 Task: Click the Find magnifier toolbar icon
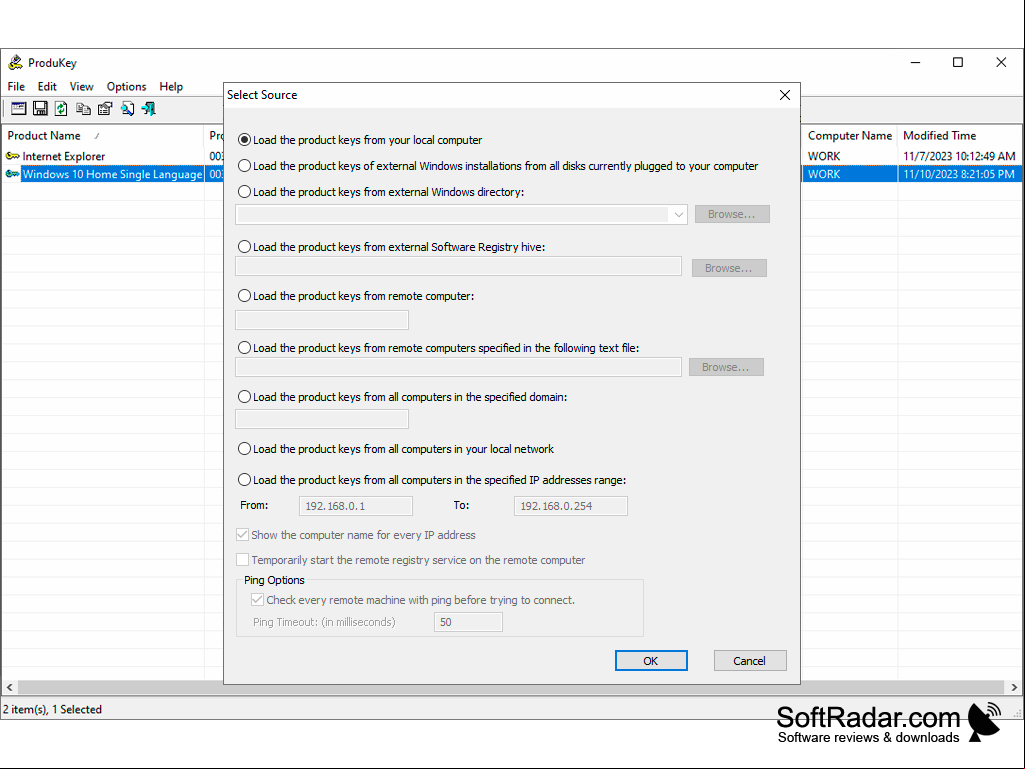(127, 109)
